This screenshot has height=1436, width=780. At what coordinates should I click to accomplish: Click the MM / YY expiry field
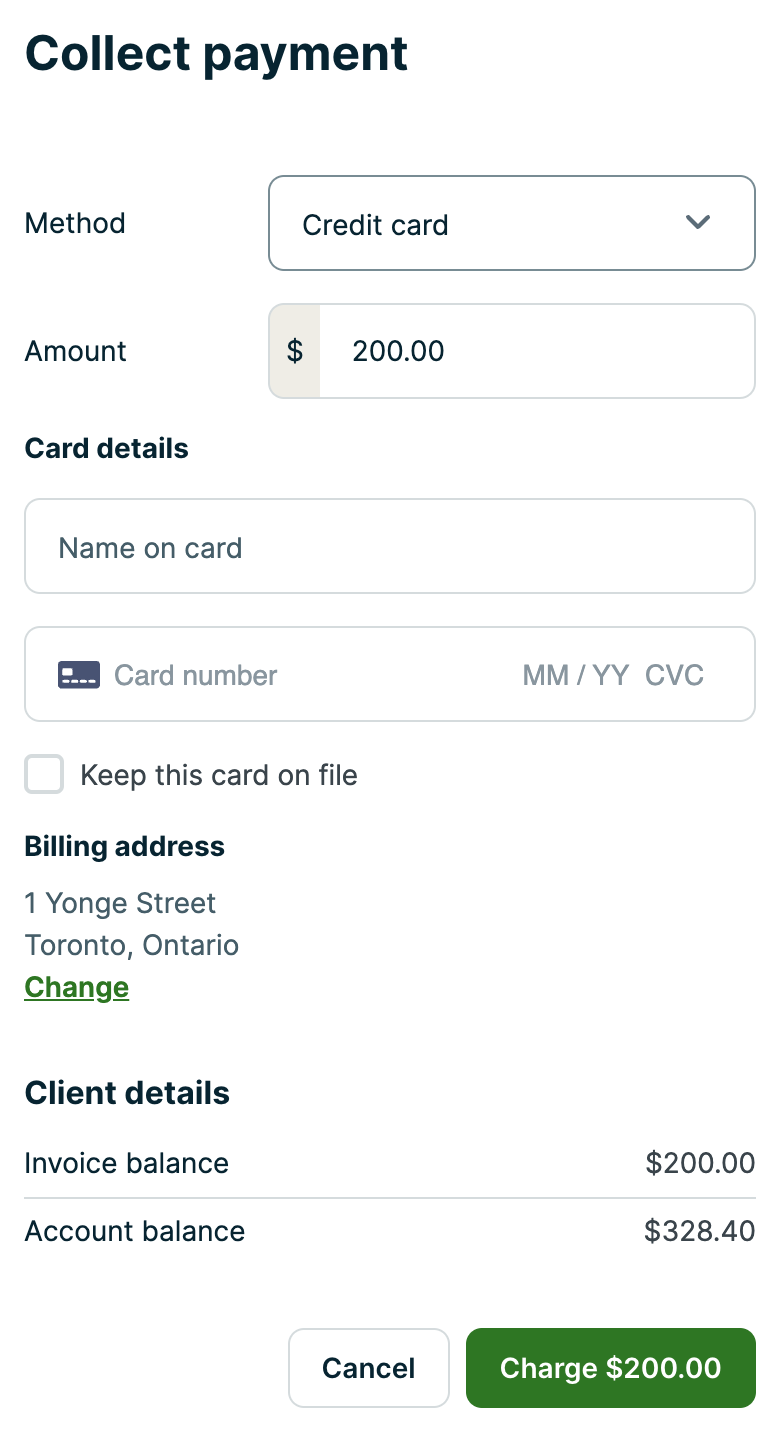pos(575,675)
